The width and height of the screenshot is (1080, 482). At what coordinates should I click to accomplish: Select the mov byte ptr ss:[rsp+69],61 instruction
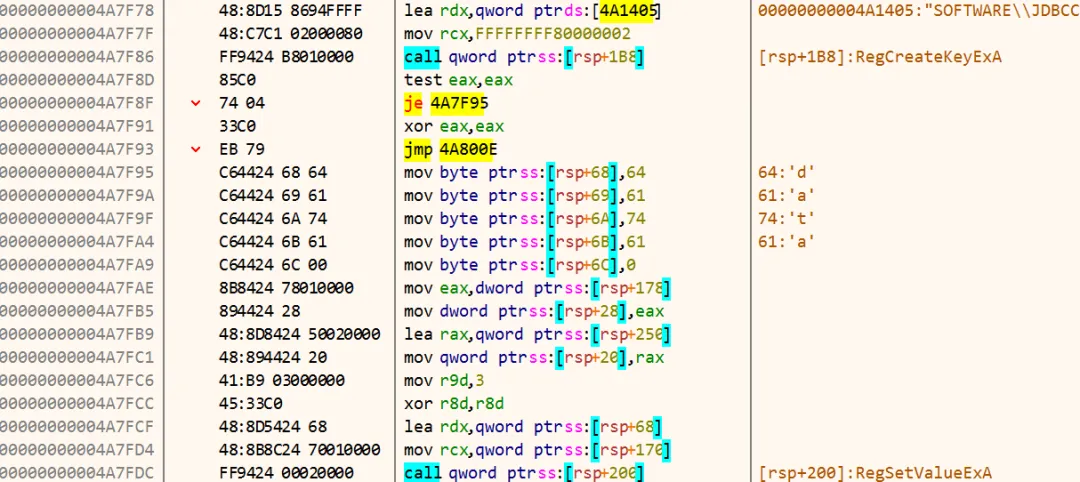point(526,196)
